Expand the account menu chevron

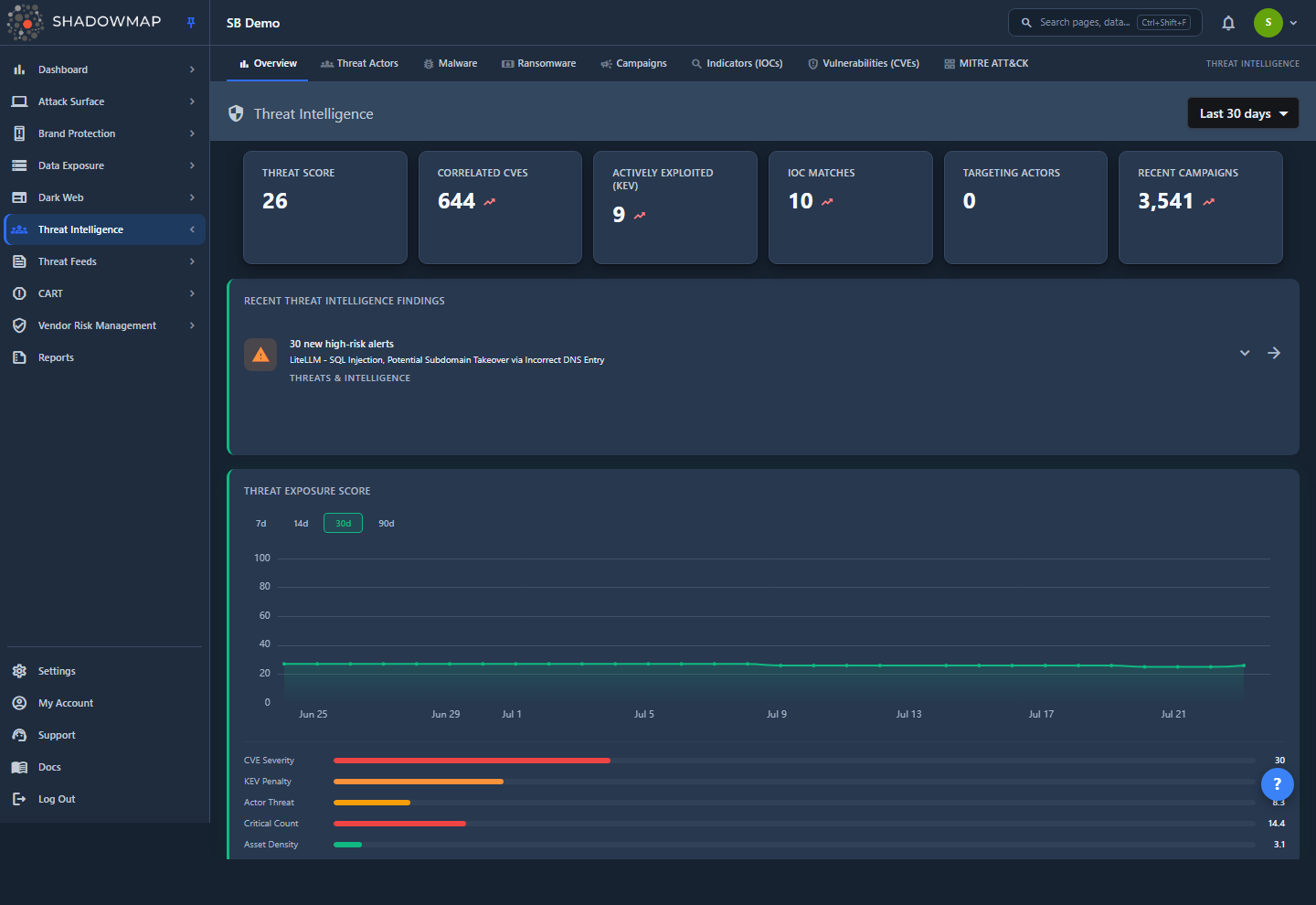click(1293, 23)
